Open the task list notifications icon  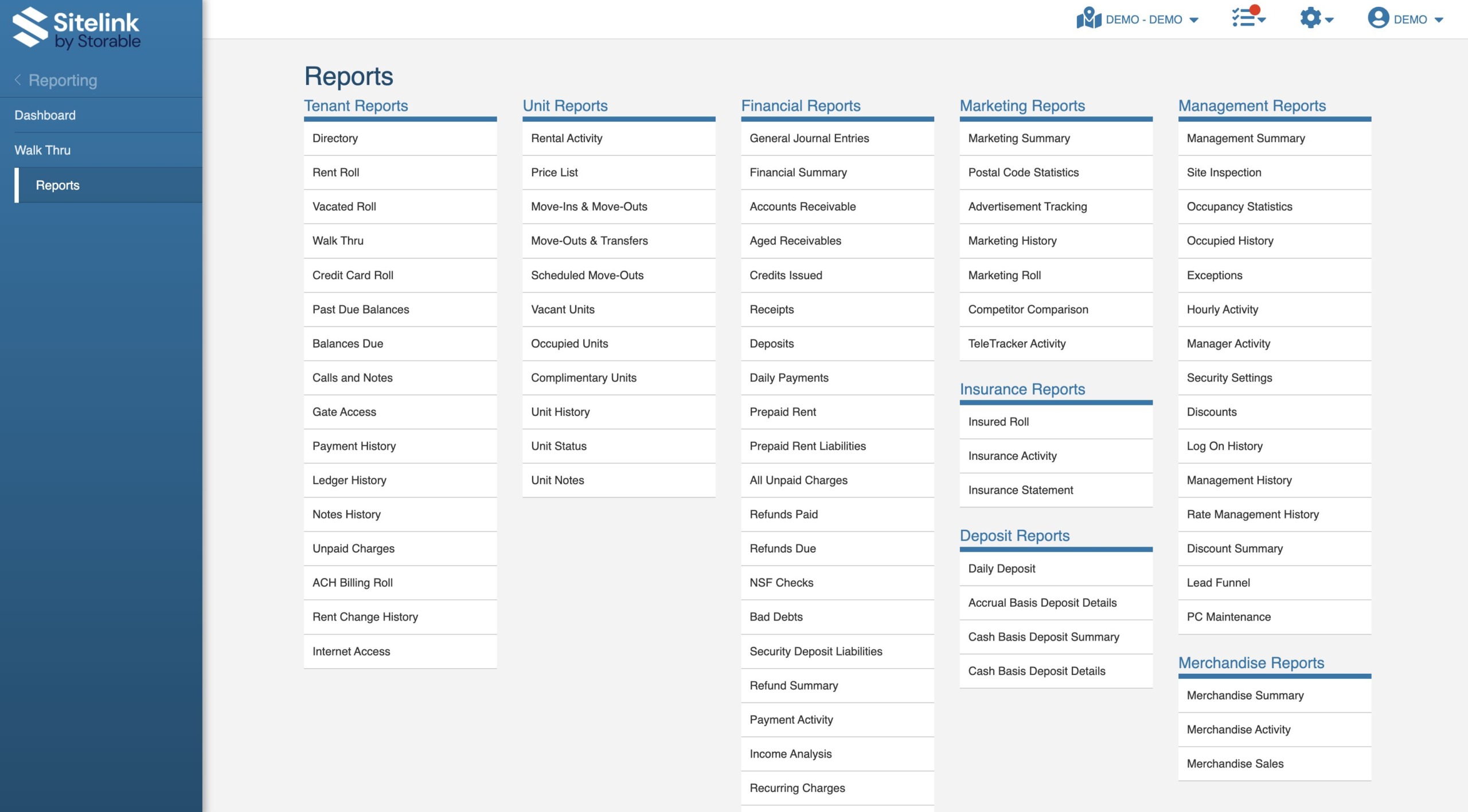1244,18
